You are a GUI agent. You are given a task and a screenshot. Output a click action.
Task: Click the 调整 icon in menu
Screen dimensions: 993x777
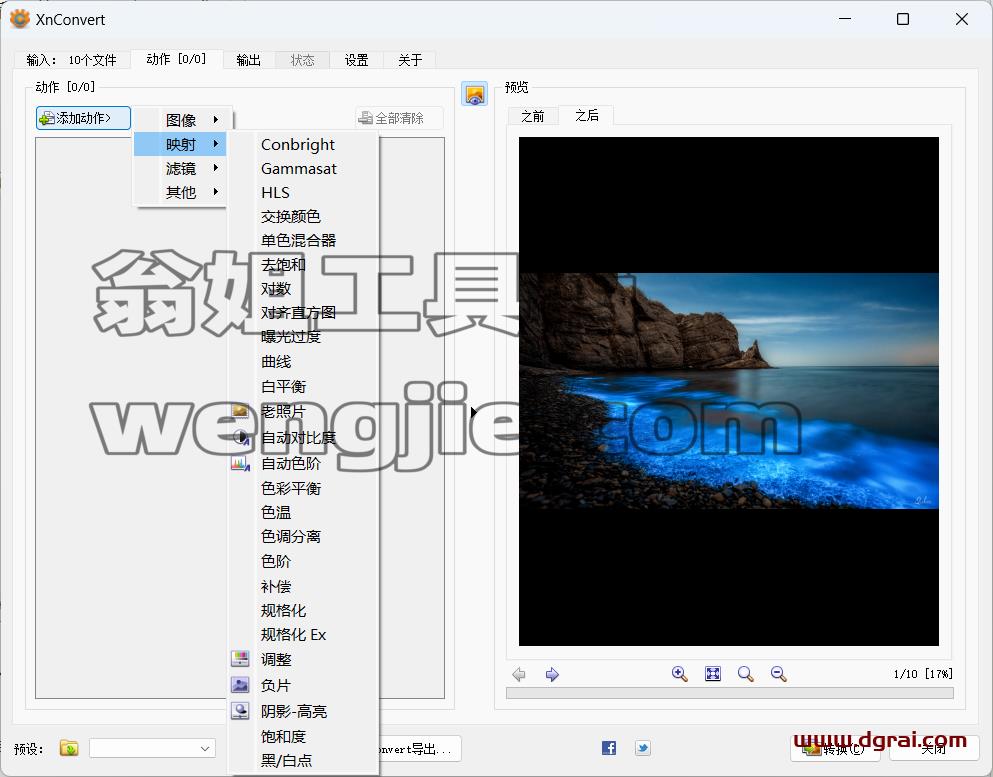click(240, 659)
